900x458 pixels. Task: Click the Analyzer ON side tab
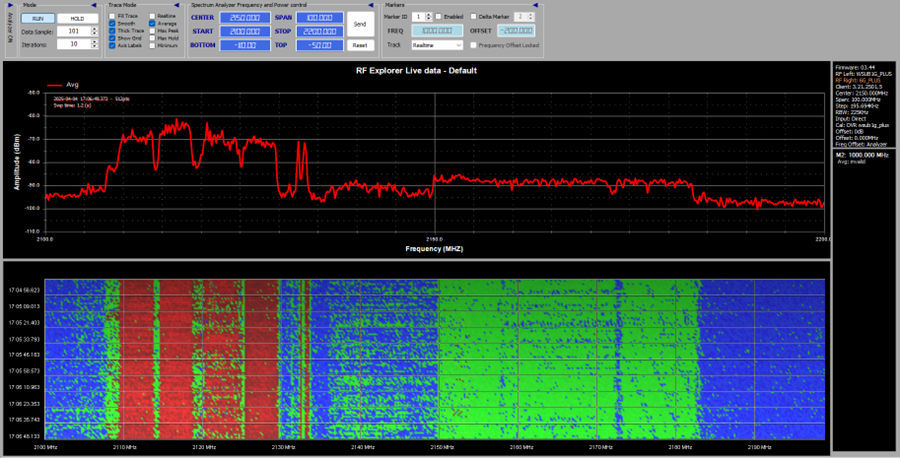[x=9, y=30]
